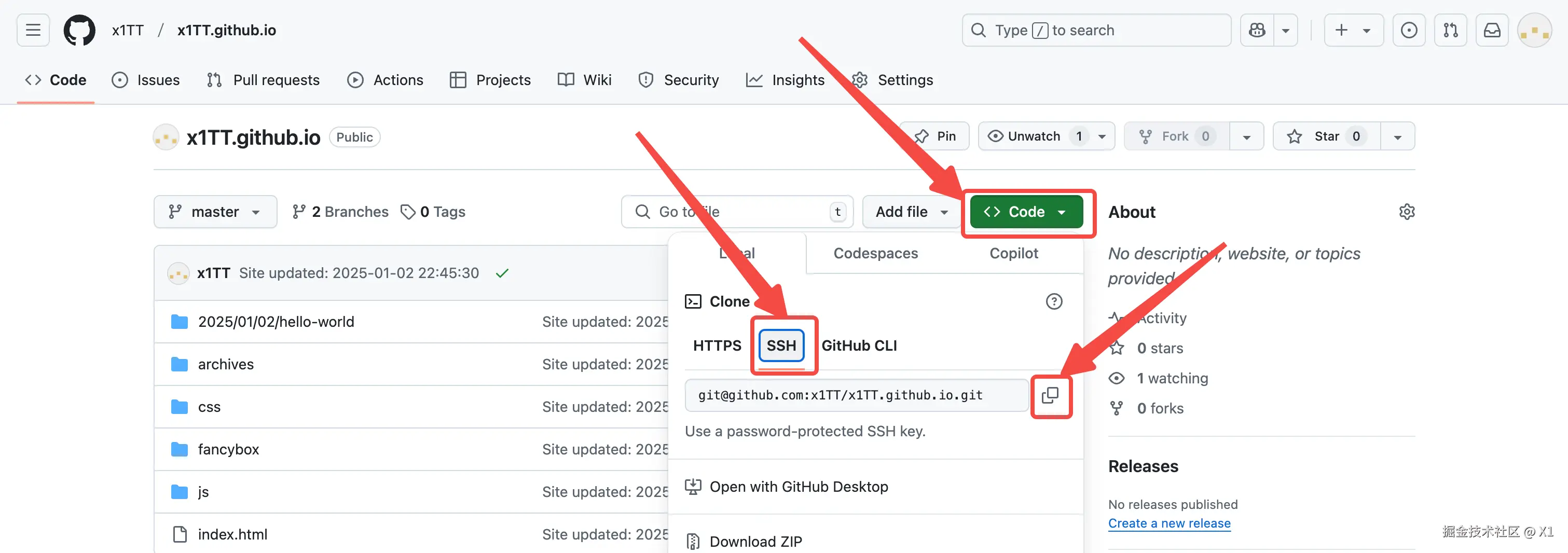Image resolution: width=1568 pixels, height=553 pixels.
Task: Open the create new plus menu
Action: 1354,30
